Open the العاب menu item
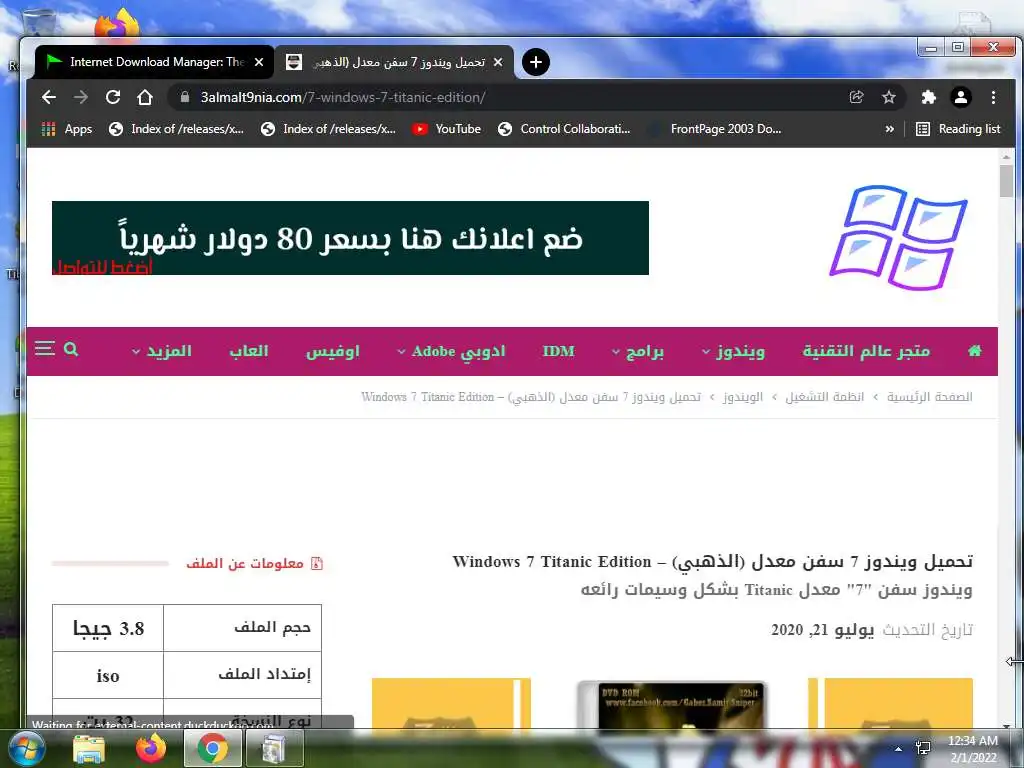This screenshot has width=1024, height=768. (x=248, y=351)
